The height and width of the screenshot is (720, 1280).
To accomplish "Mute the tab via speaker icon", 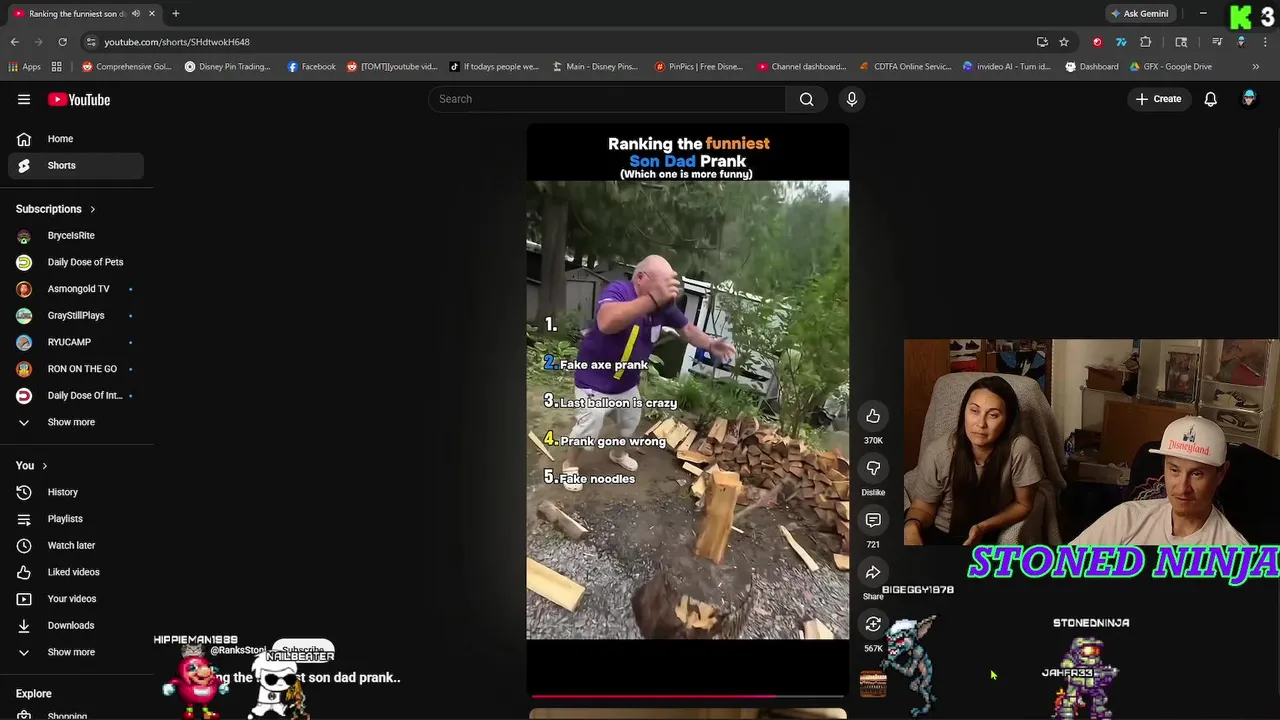I will [x=135, y=14].
